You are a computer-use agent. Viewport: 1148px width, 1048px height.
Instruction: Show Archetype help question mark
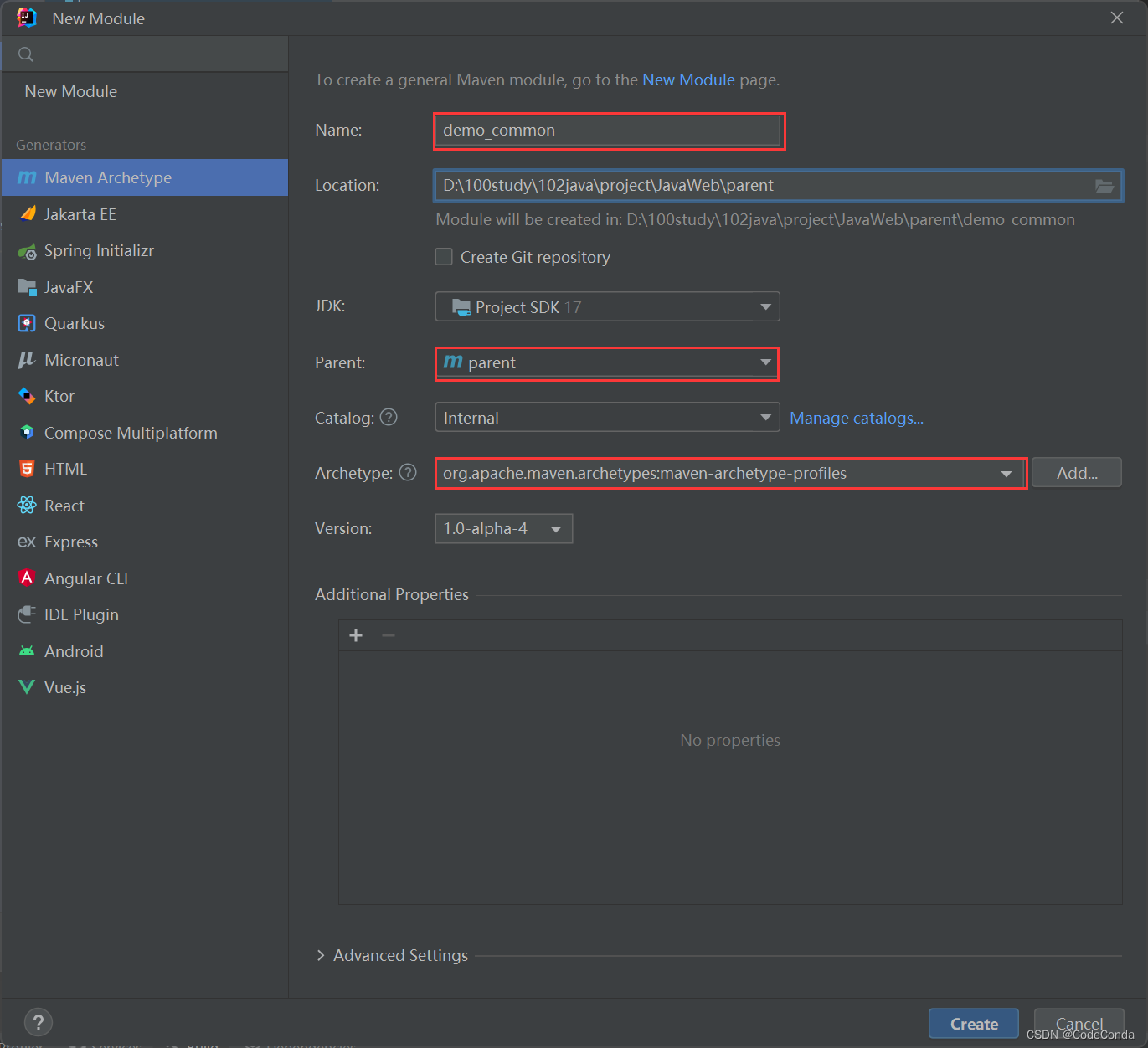408,472
